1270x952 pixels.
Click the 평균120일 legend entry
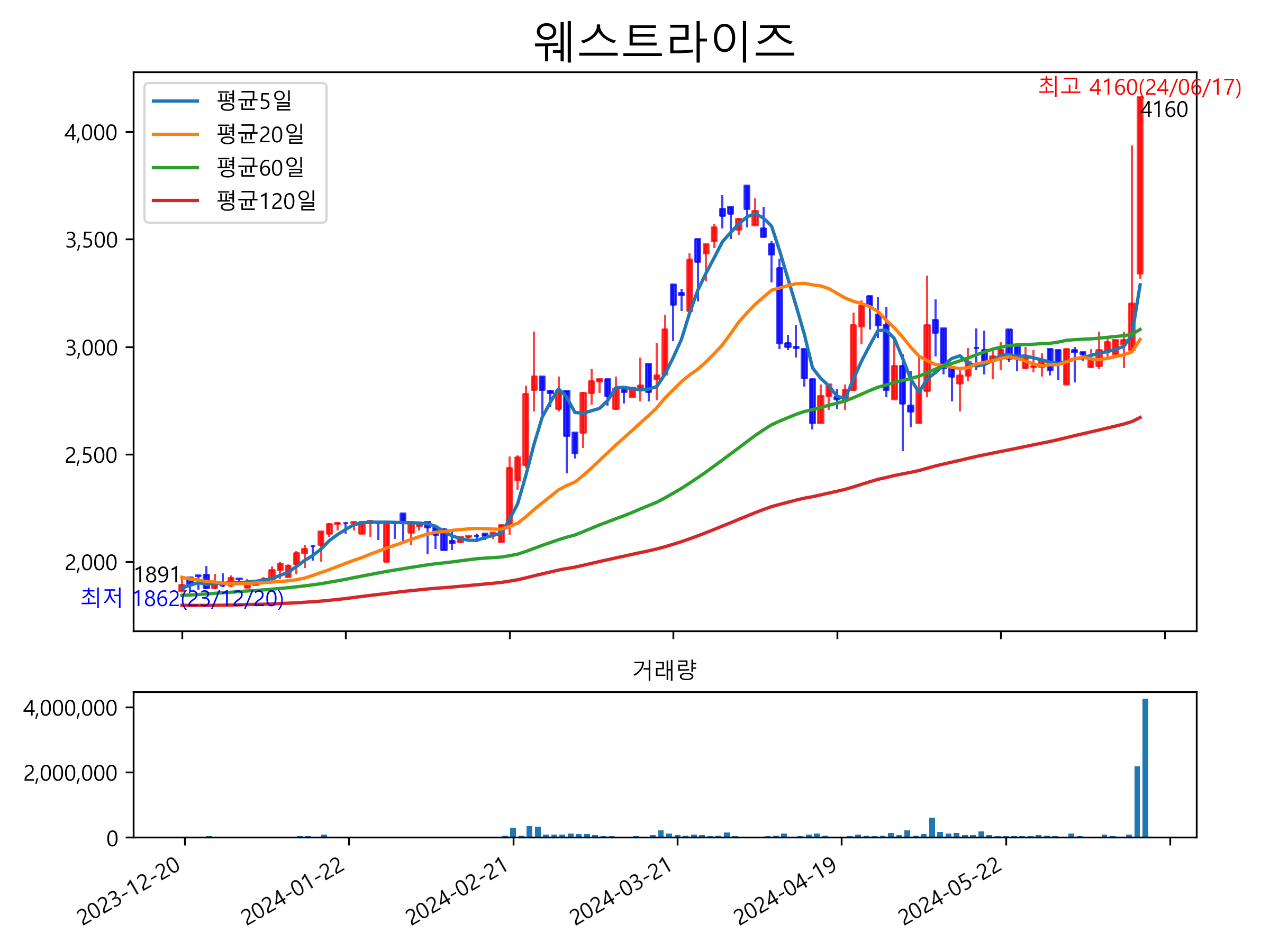coord(266,201)
